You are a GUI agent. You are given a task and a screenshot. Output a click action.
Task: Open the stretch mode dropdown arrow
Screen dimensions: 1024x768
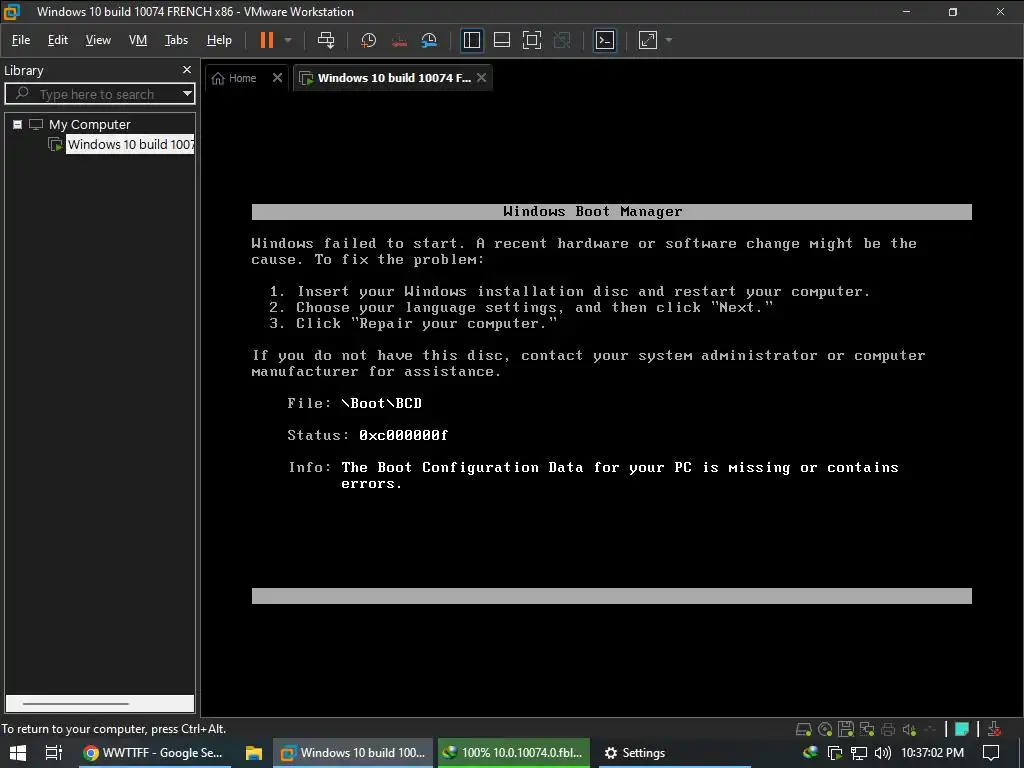pyautogui.click(x=669, y=40)
